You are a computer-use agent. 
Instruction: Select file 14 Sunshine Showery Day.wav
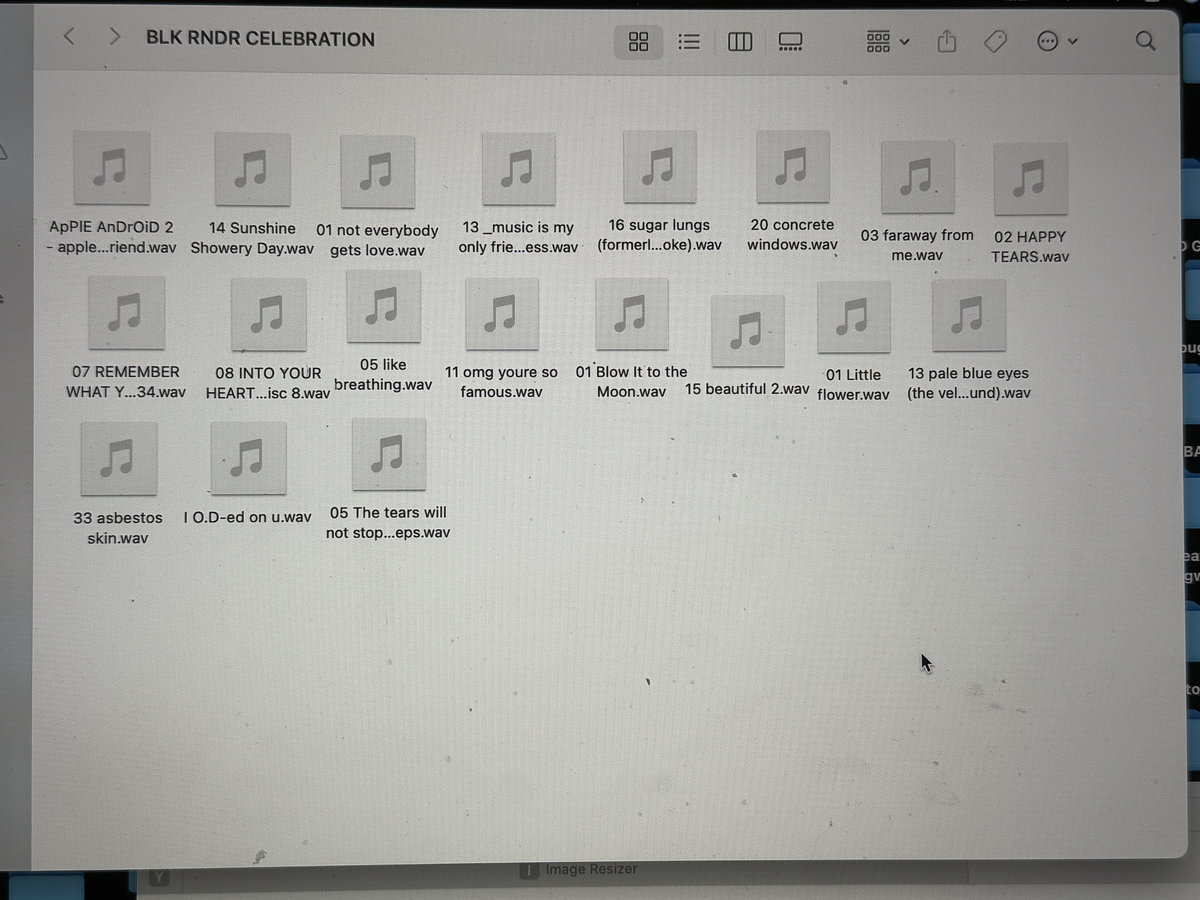[252, 170]
